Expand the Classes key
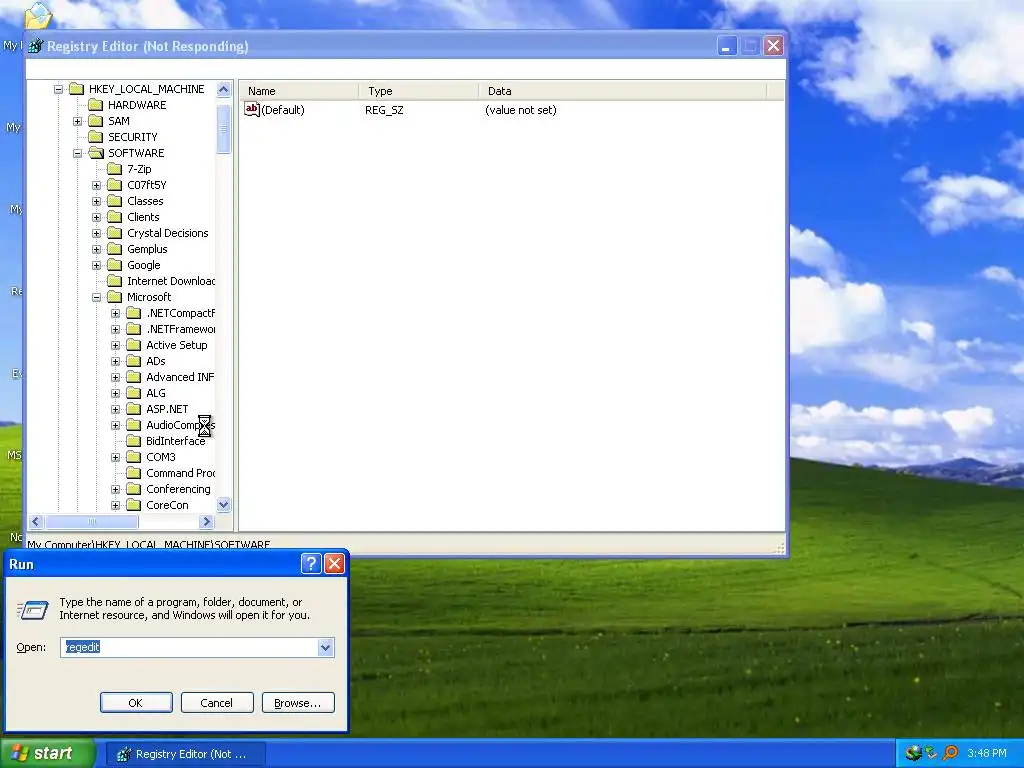The image size is (1024, 768). [x=97, y=201]
